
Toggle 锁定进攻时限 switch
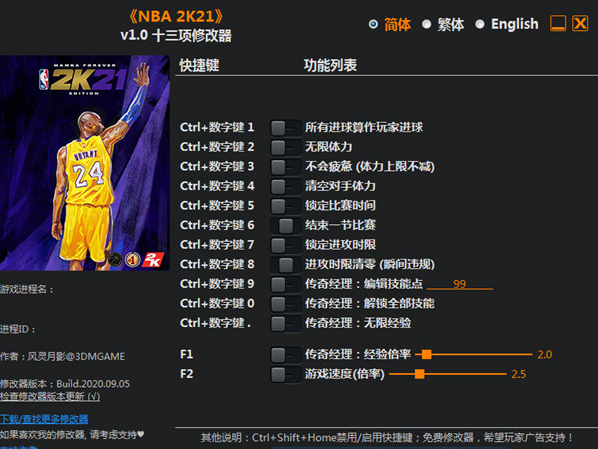[285, 245]
